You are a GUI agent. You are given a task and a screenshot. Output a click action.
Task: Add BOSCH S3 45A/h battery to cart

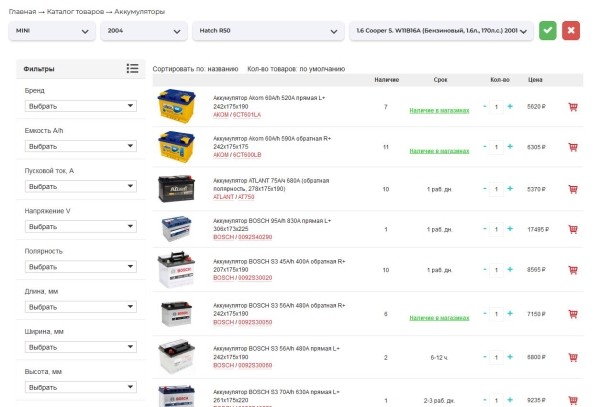click(x=573, y=270)
